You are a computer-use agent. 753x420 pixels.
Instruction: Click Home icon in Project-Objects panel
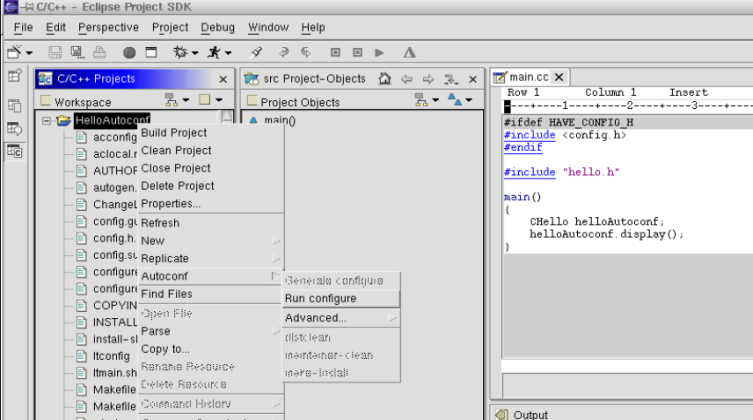(385, 79)
